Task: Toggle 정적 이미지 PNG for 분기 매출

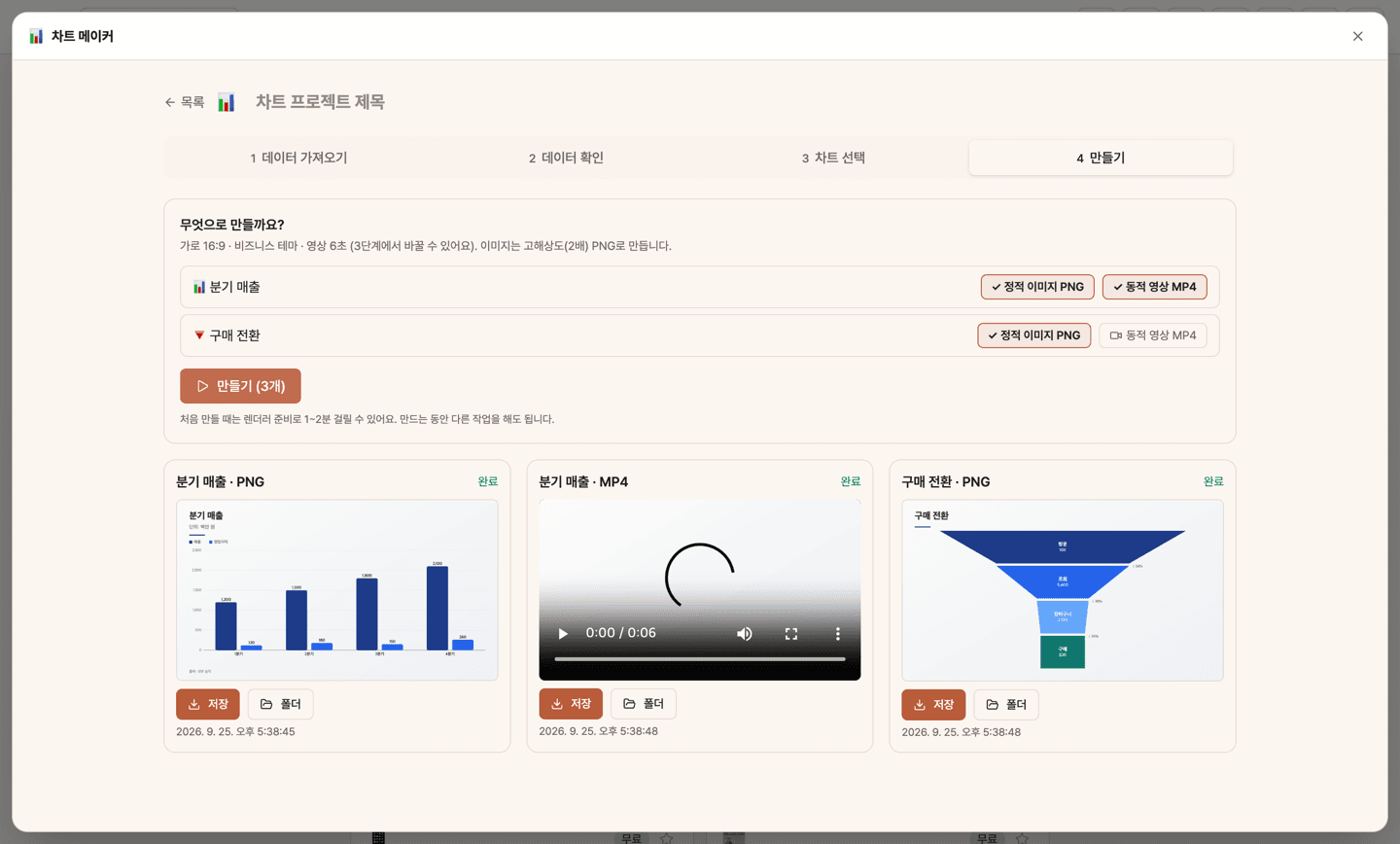Action: [x=1037, y=287]
